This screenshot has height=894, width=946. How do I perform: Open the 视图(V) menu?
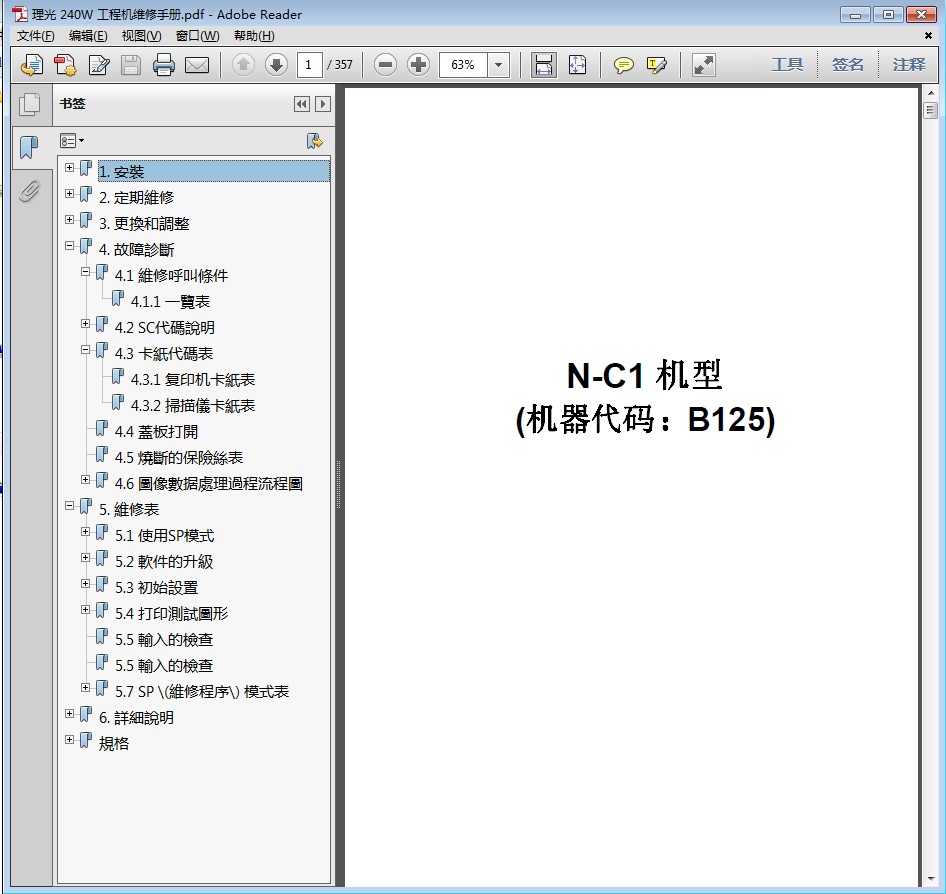(x=141, y=36)
